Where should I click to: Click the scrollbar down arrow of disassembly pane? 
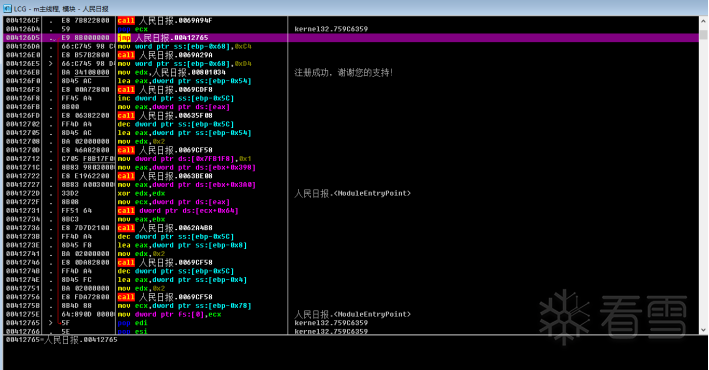[x=704, y=330]
